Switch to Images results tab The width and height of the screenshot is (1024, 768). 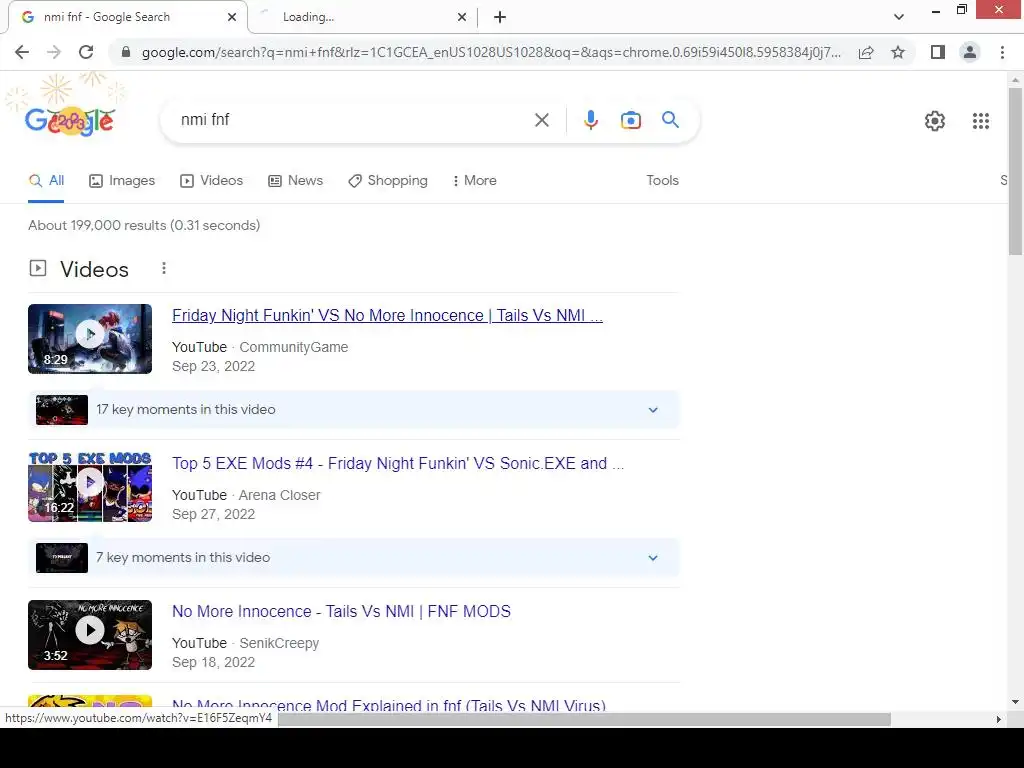tap(122, 181)
